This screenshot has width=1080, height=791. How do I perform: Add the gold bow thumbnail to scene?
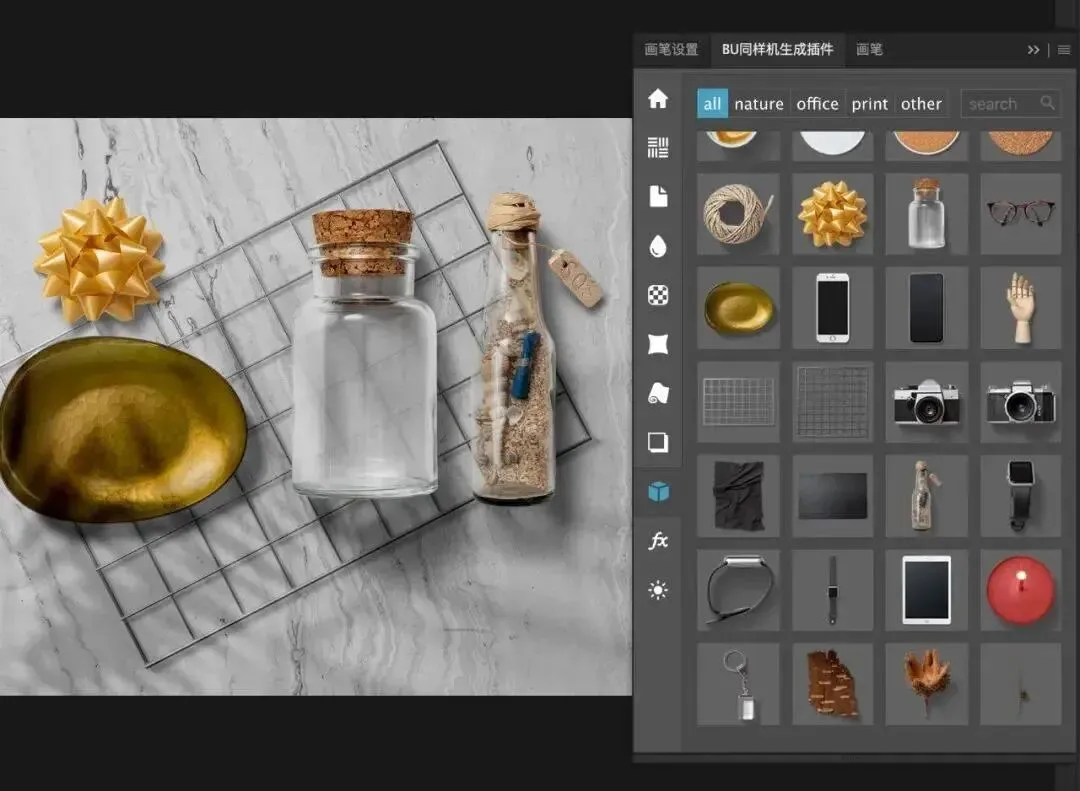[833, 214]
